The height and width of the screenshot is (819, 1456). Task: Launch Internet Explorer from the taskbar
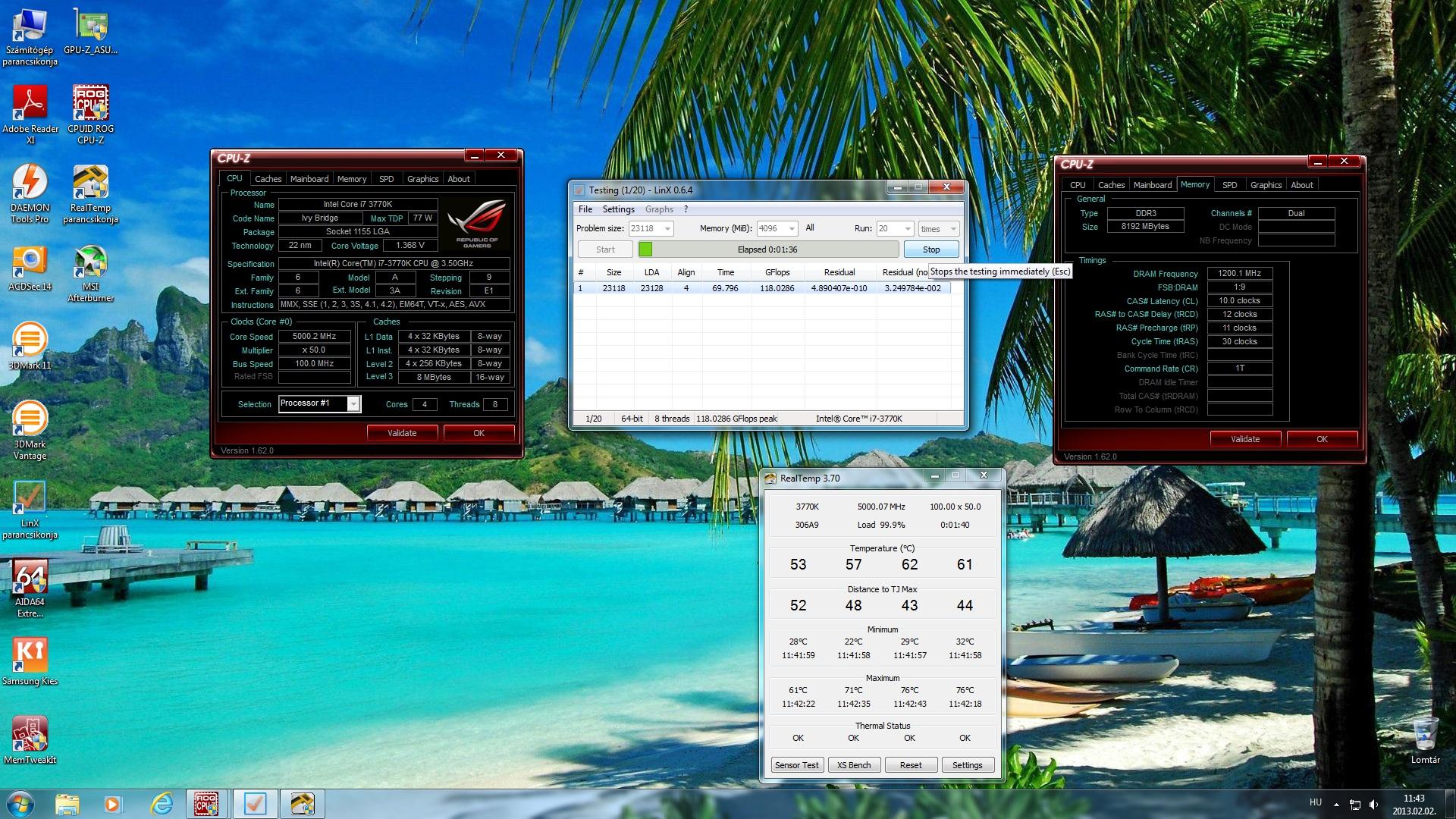coord(160,804)
